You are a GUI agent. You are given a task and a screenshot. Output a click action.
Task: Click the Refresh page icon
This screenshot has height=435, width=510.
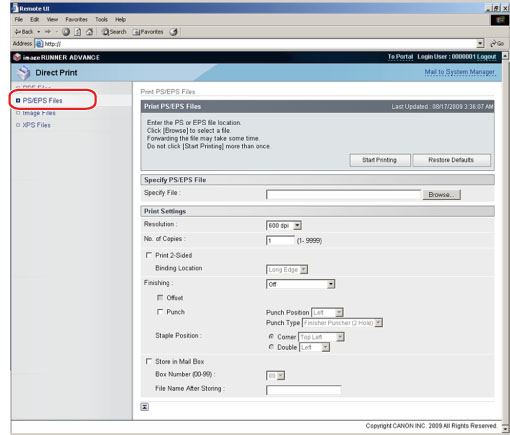coord(78,32)
